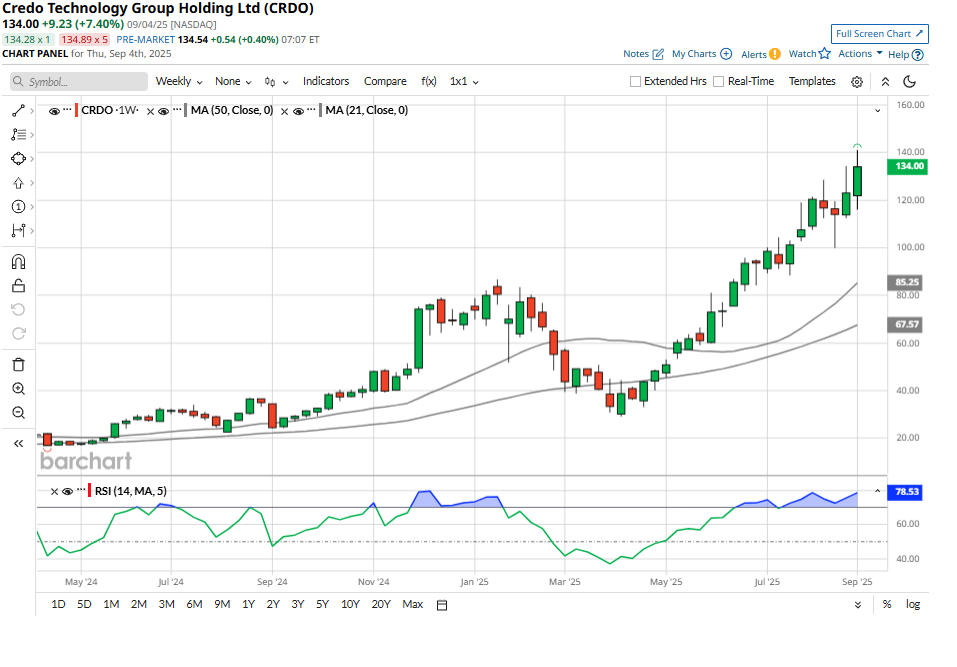Select the shapes drawing tool
Image resolution: width=957 pixels, height=667 pixels.
click(x=18, y=159)
